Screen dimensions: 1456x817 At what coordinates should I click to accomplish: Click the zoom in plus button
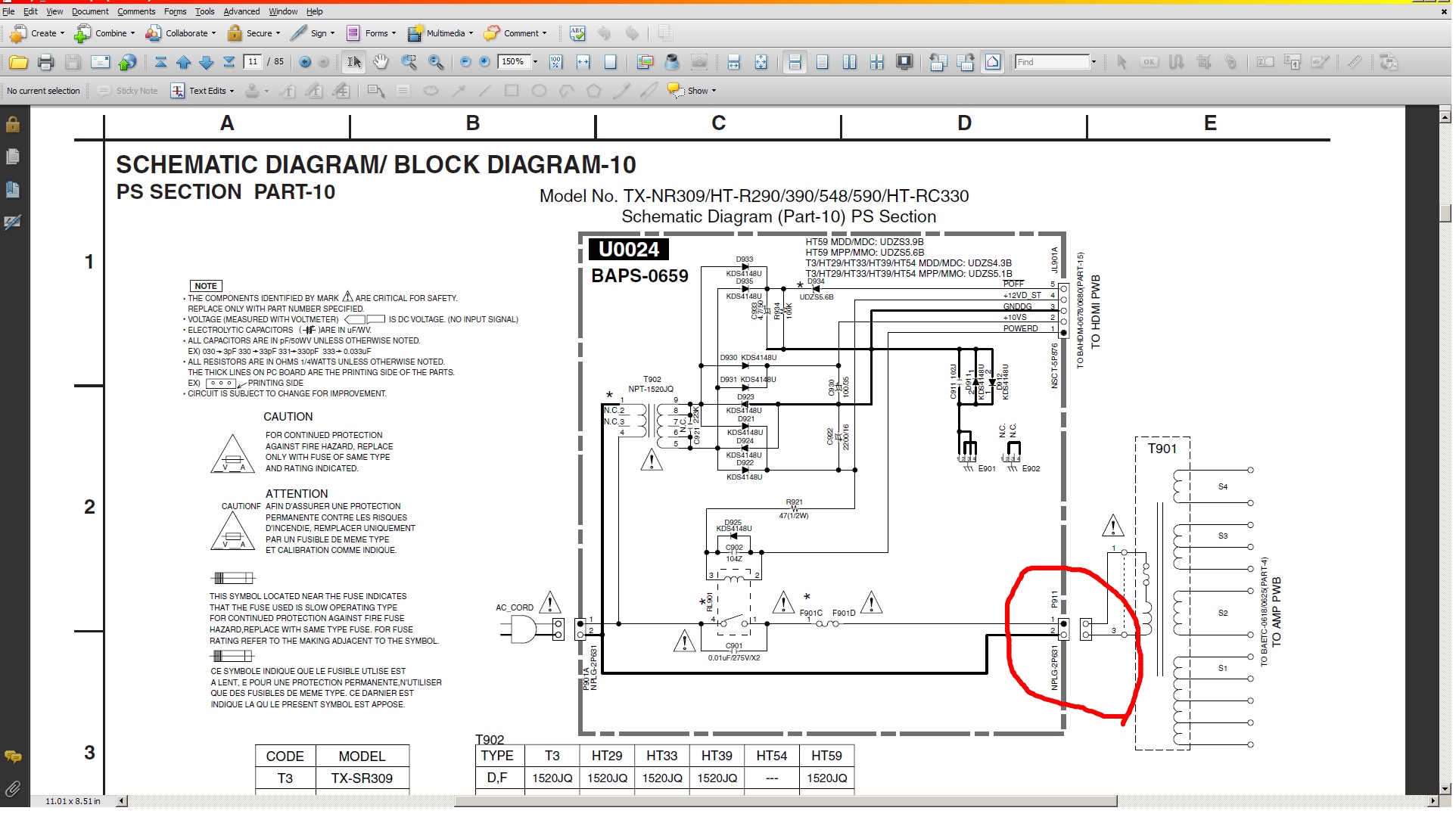(x=484, y=62)
